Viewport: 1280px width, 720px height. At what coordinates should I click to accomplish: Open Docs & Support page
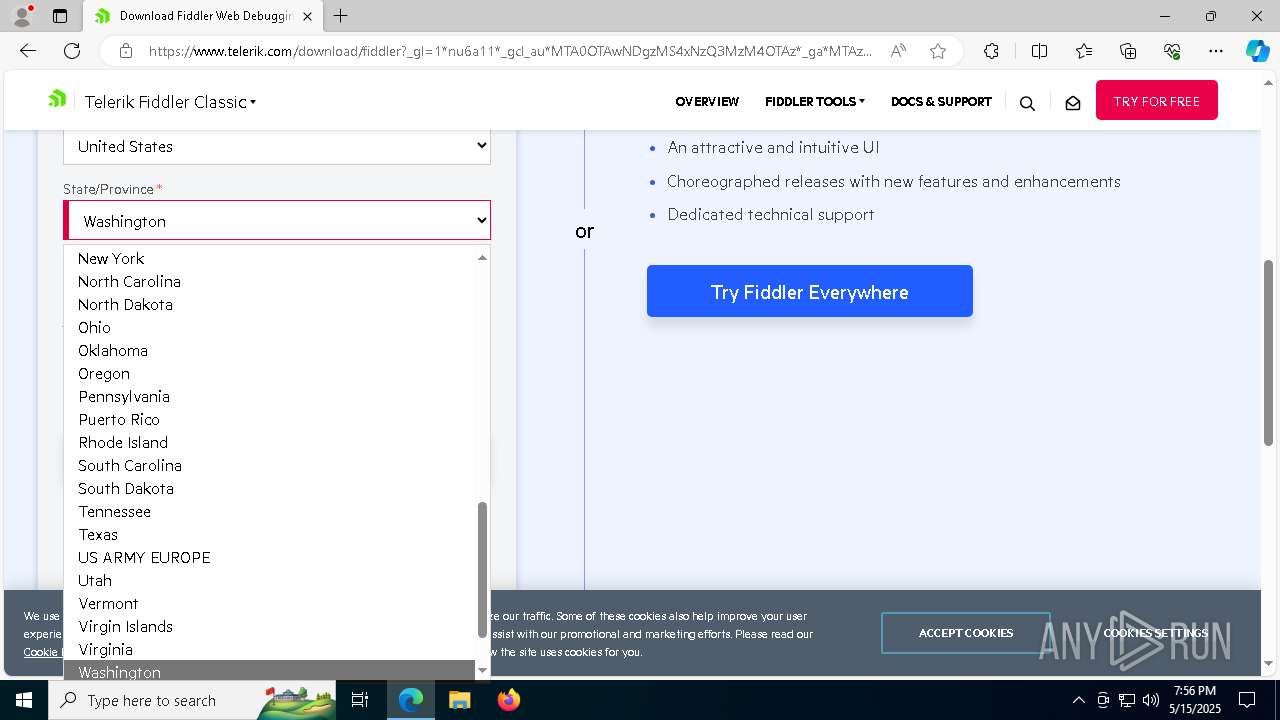(x=941, y=101)
